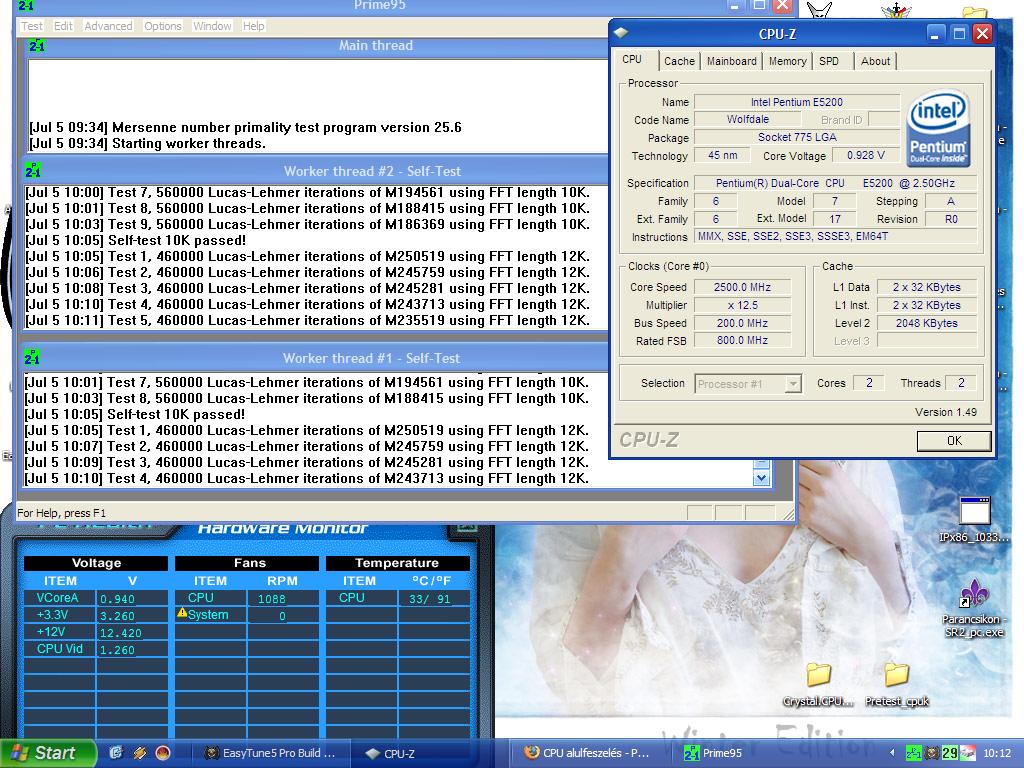Click the scroll down arrow in Worker thread #1

pos(761,478)
